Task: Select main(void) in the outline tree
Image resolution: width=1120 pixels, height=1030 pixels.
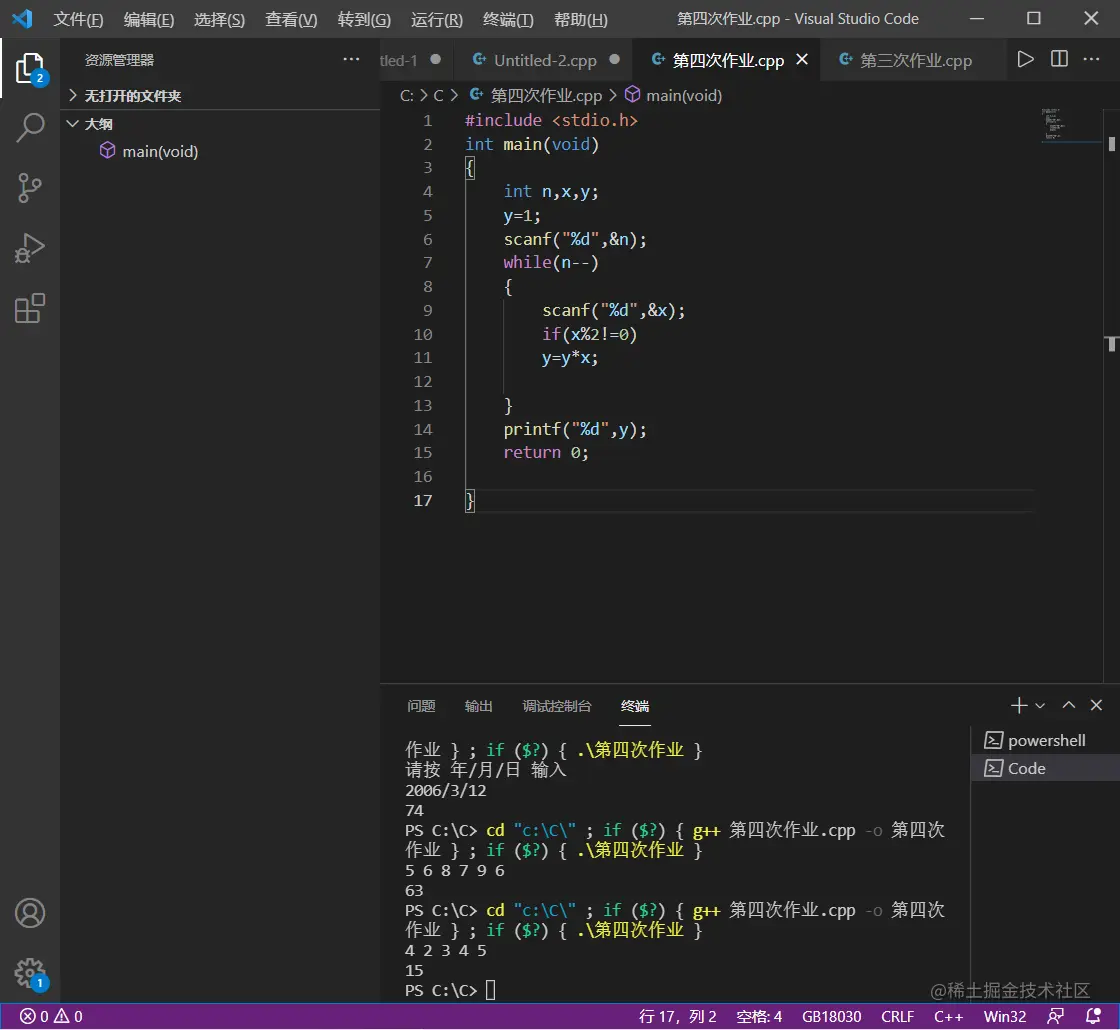Action: (x=160, y=152)
